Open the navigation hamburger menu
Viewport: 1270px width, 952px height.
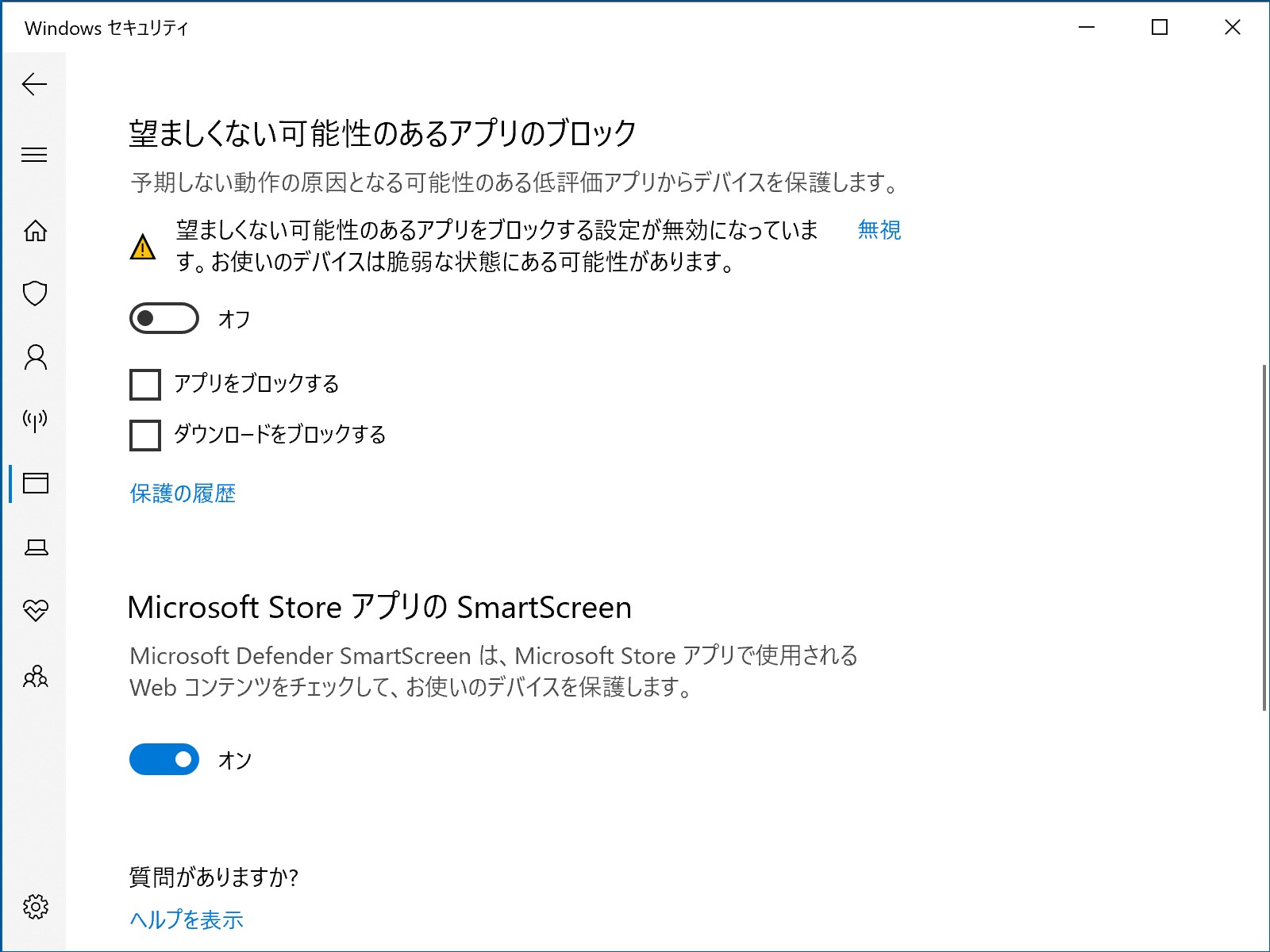[x=35, y=155]
